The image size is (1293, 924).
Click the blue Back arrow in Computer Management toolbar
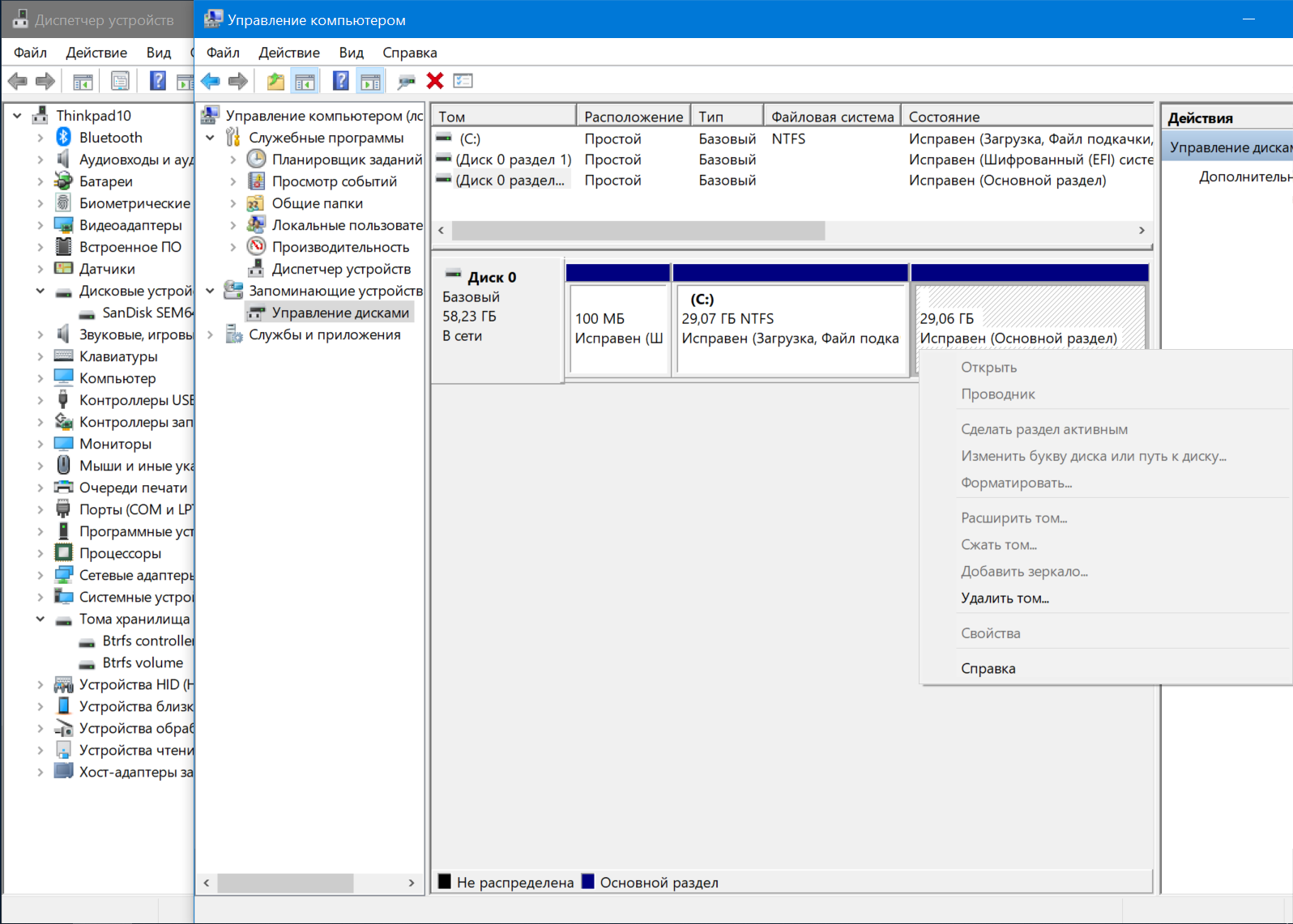(x=211, y=81)
